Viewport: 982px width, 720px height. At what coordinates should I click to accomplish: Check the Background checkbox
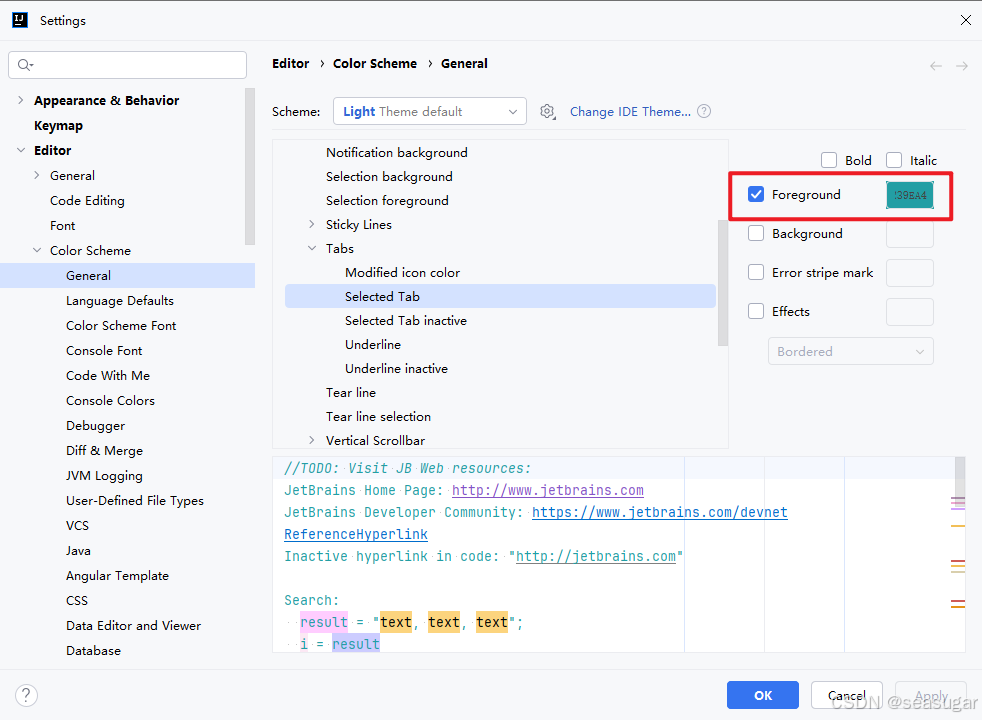tap(756, 234)
